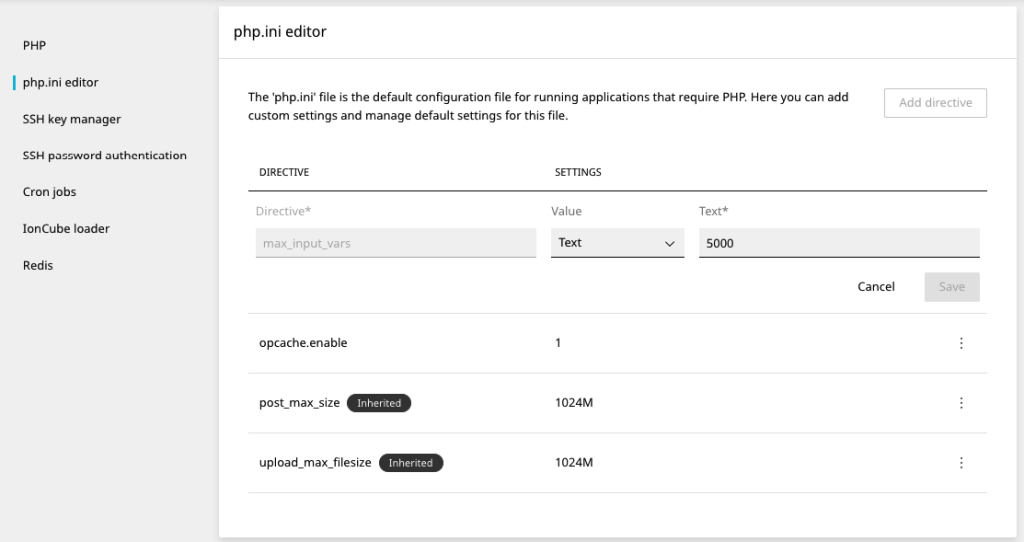Open options menu for opcache.enable row
This screenshot has height=542, width=1024.
point(961,343)
